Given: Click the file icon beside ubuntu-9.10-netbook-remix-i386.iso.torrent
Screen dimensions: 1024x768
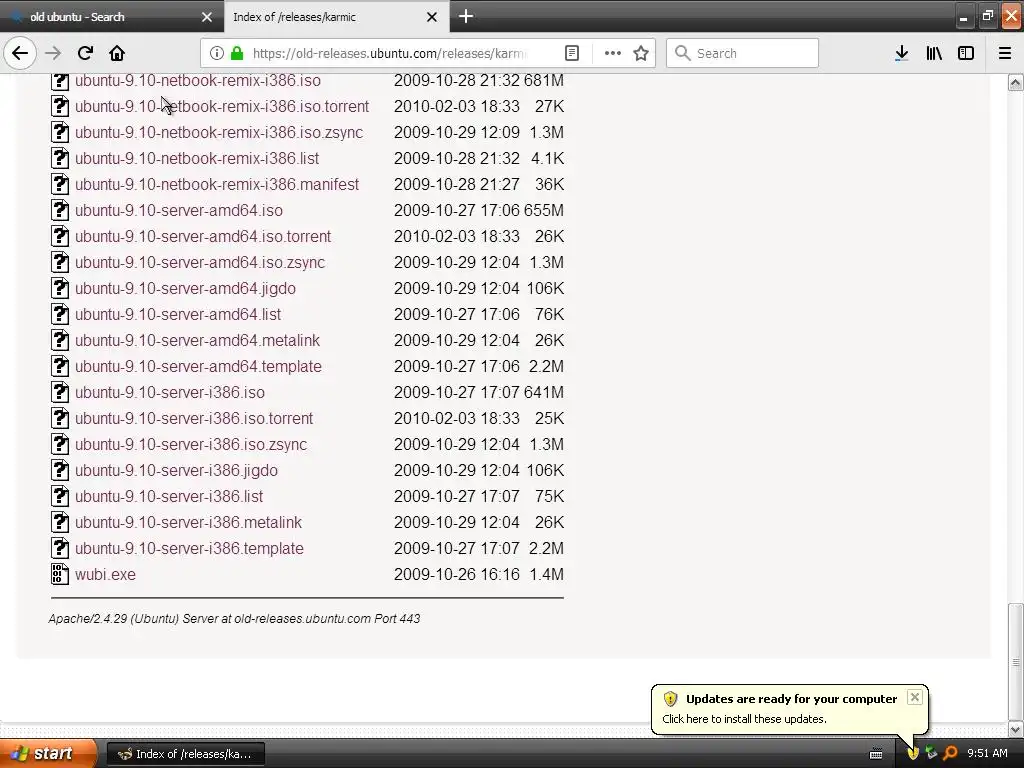Looking at the screenshot, I should click(x=59, y=106).
